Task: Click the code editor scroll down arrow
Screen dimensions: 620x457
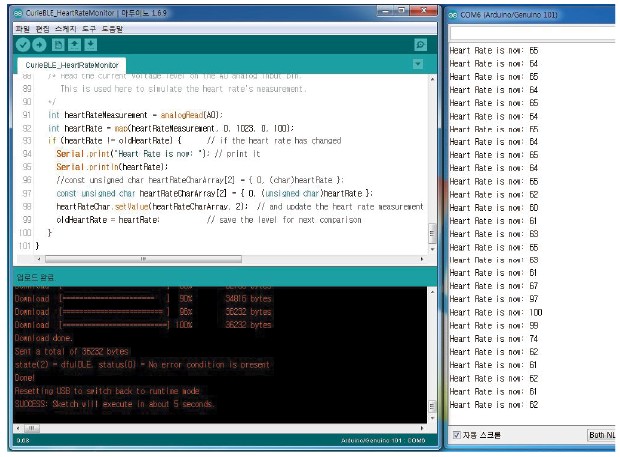Action: [x=432, y=249]
